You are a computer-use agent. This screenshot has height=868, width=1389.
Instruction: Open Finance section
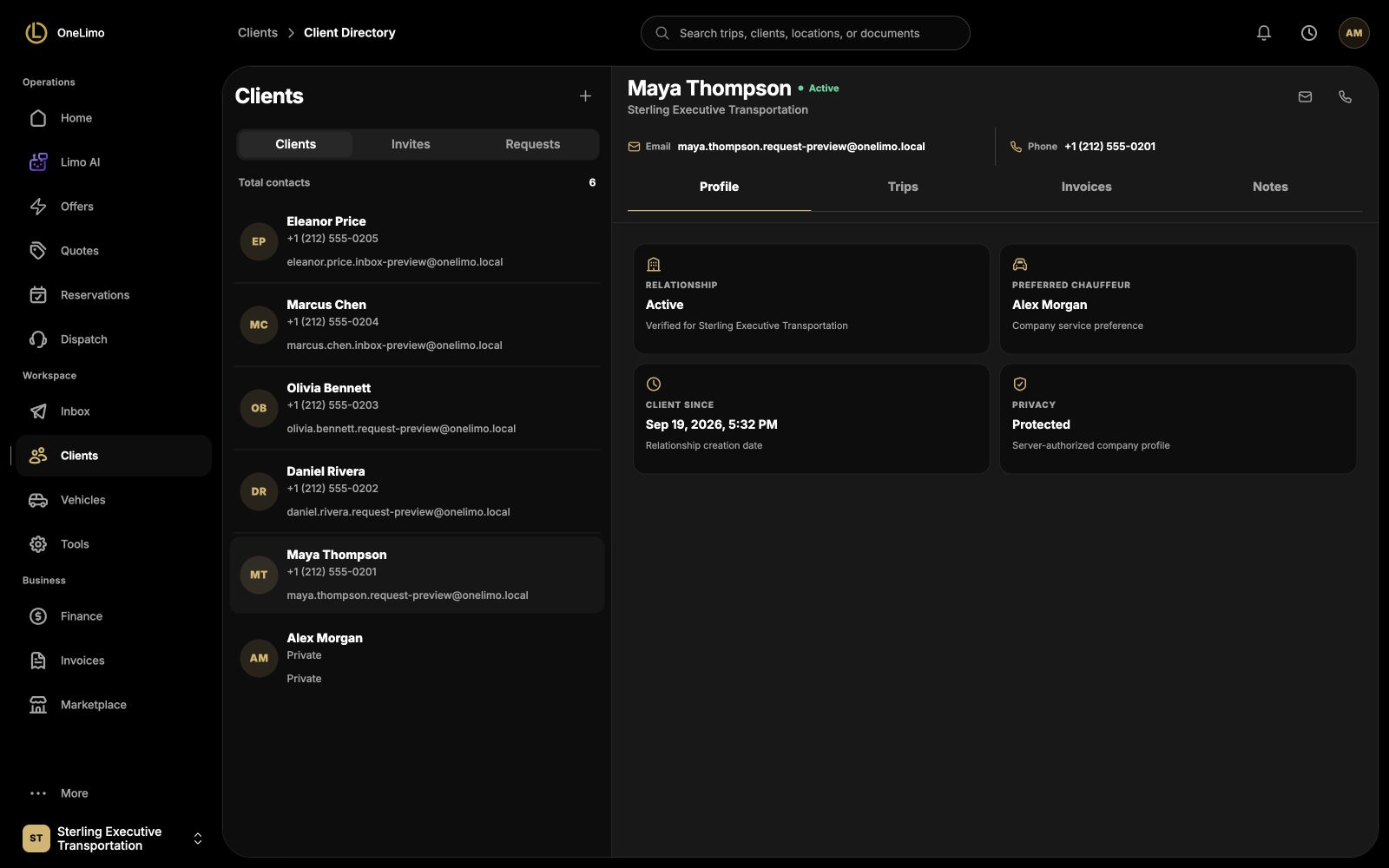(x=114, y=616)
